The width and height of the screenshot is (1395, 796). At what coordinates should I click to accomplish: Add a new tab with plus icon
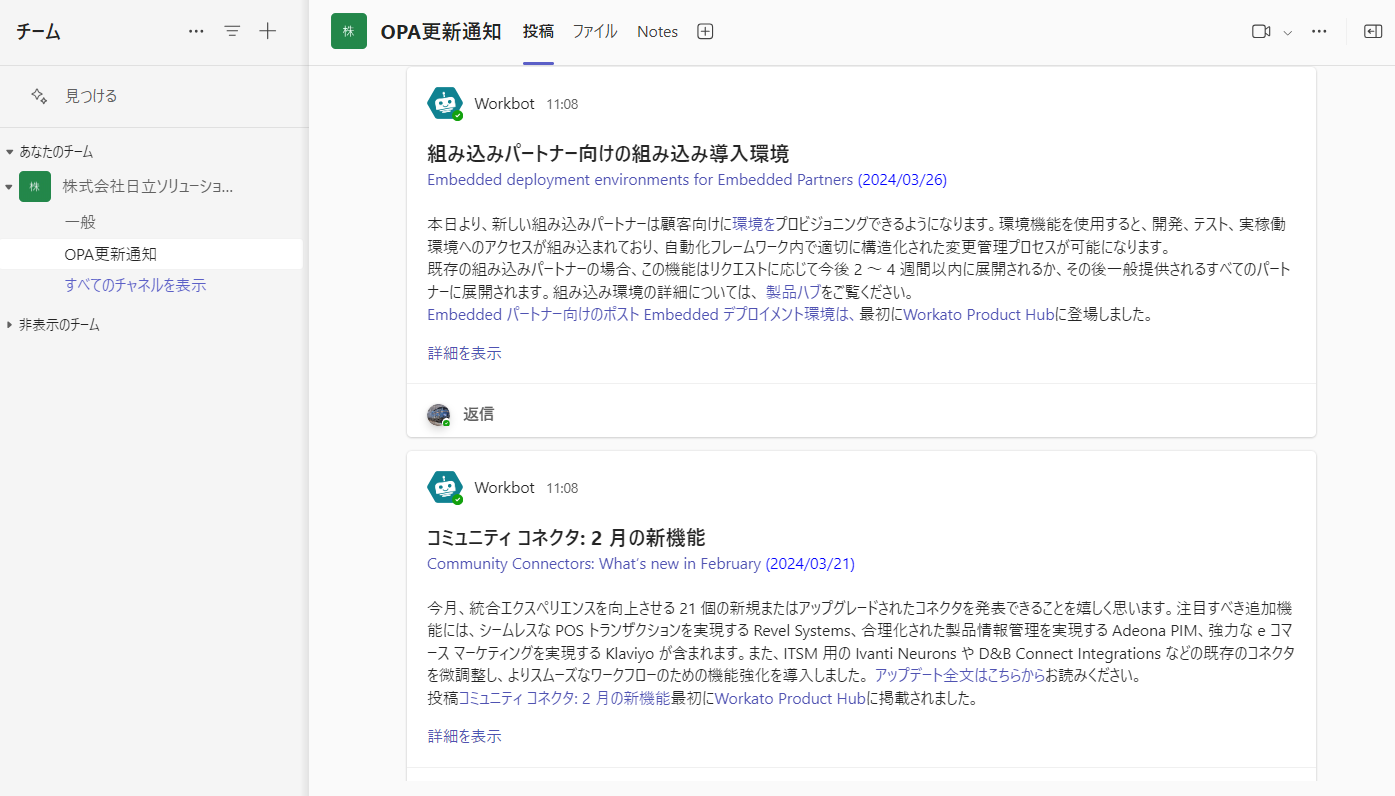705,31
